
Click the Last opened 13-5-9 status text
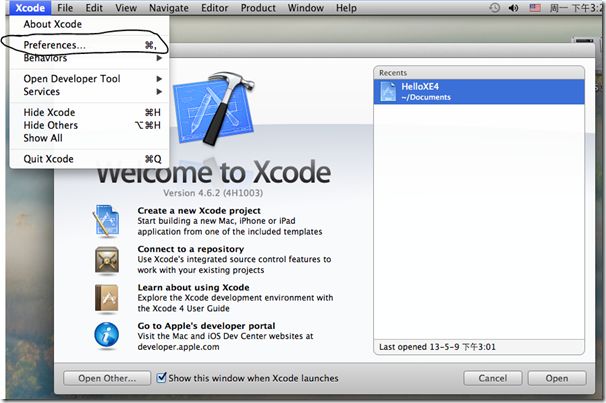tap(437, 347)
